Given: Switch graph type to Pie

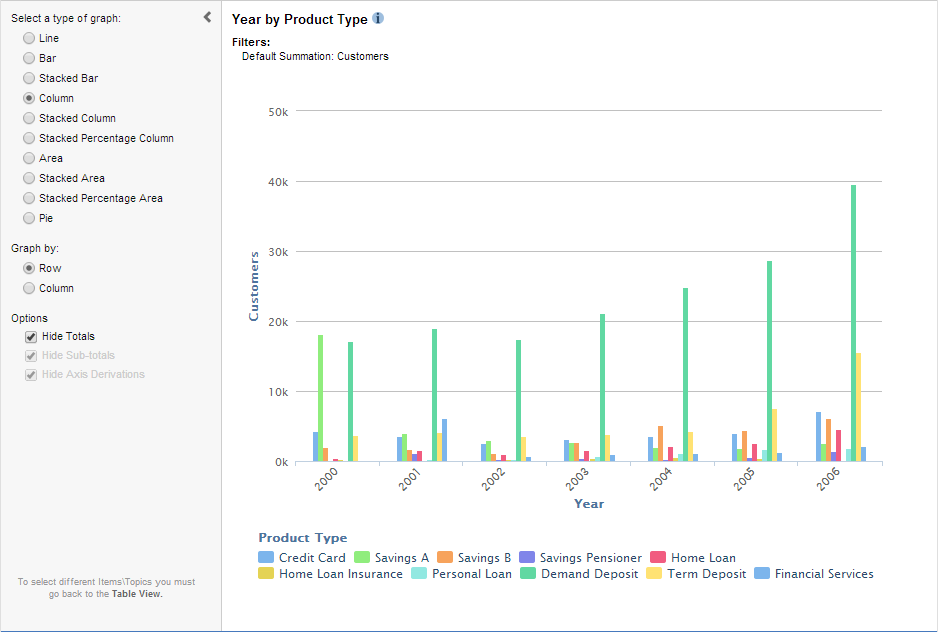Looking at the screenshot, I should [29, 218].
